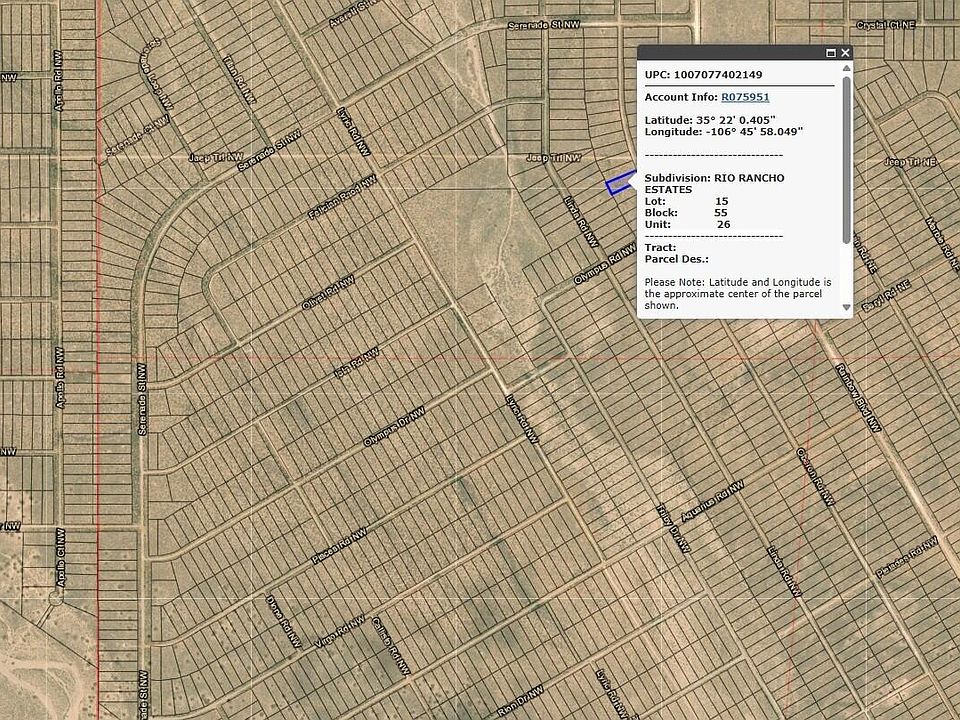
Task: Click the Troy Dr NW street label
Action: [x=672, y=529]
